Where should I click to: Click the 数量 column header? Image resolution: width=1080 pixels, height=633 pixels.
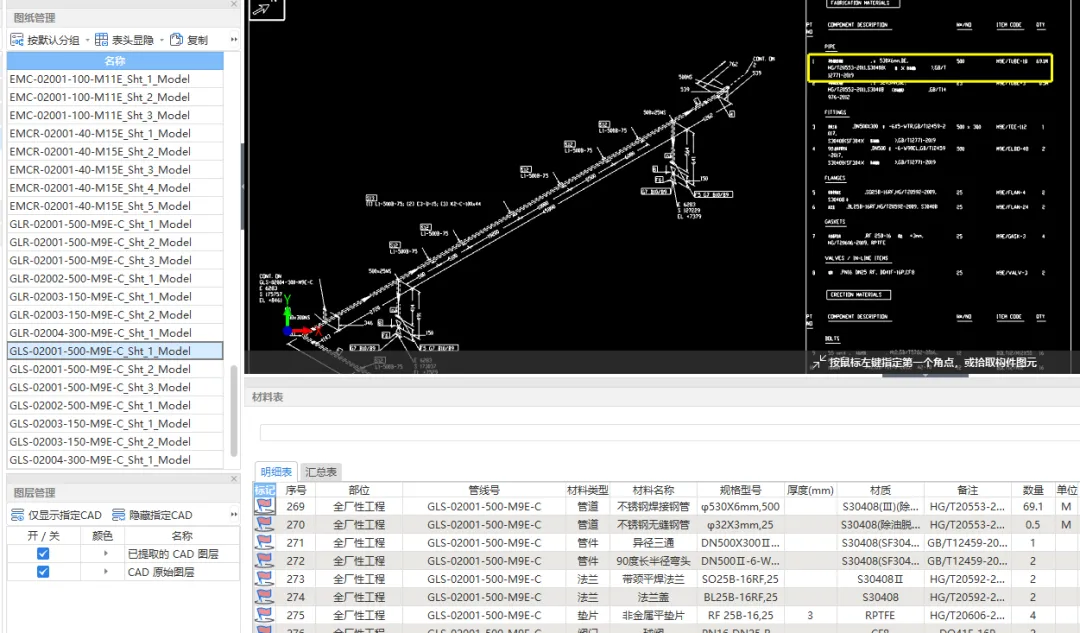(x=1032, y=490)
